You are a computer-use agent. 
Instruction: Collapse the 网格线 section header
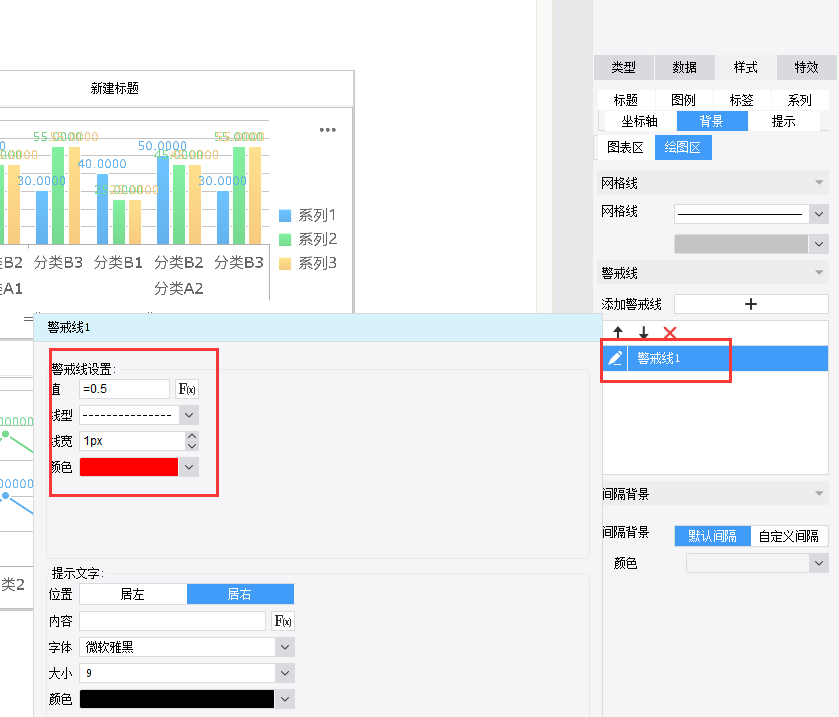point(713,183)
